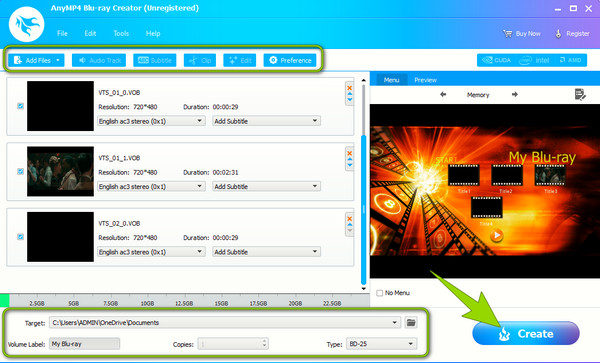Click the Create button
This screenshot has width=600, height=363.
(526, 333)
